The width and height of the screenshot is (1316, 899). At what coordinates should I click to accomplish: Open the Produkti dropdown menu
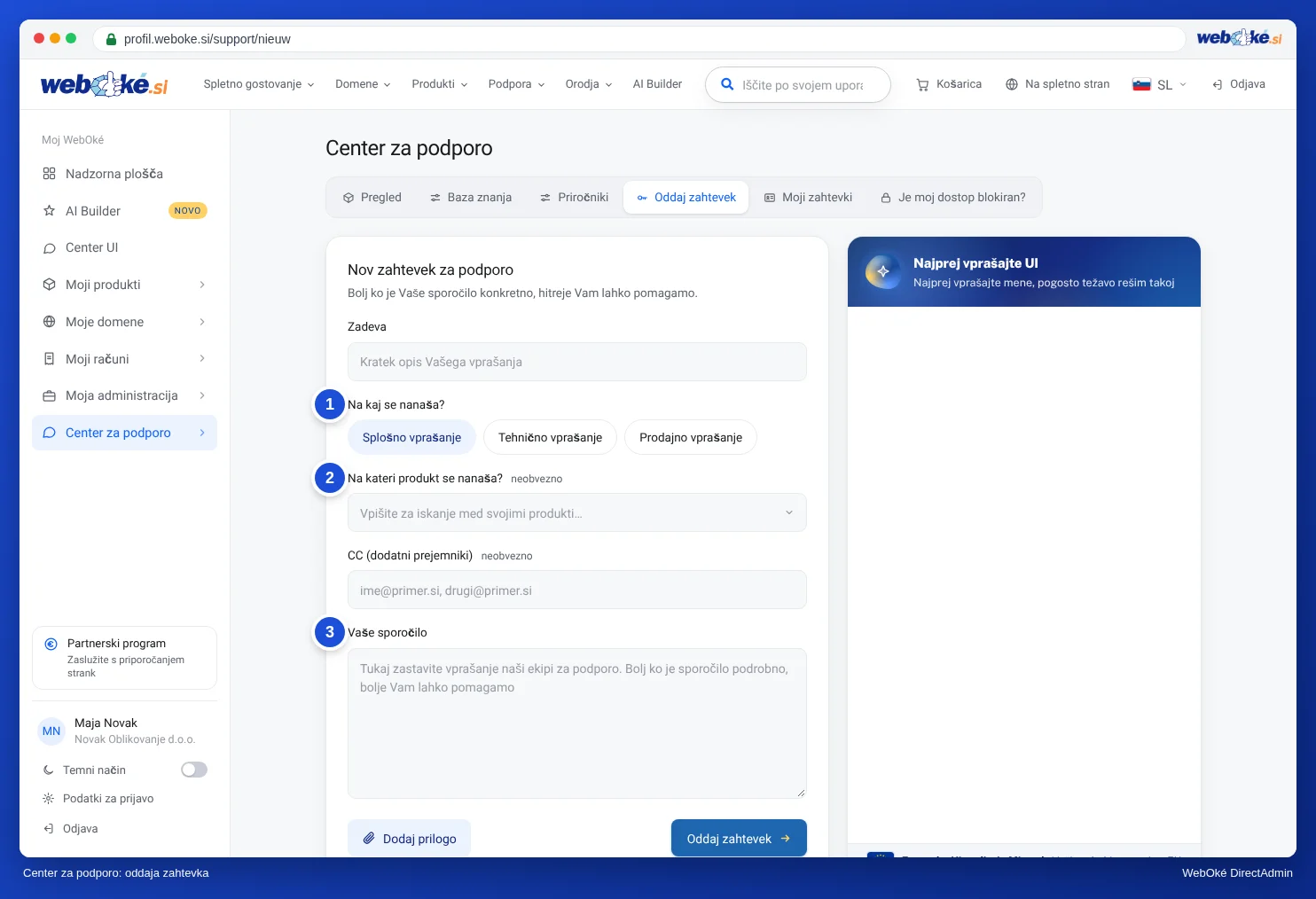[x=440, y=84]
